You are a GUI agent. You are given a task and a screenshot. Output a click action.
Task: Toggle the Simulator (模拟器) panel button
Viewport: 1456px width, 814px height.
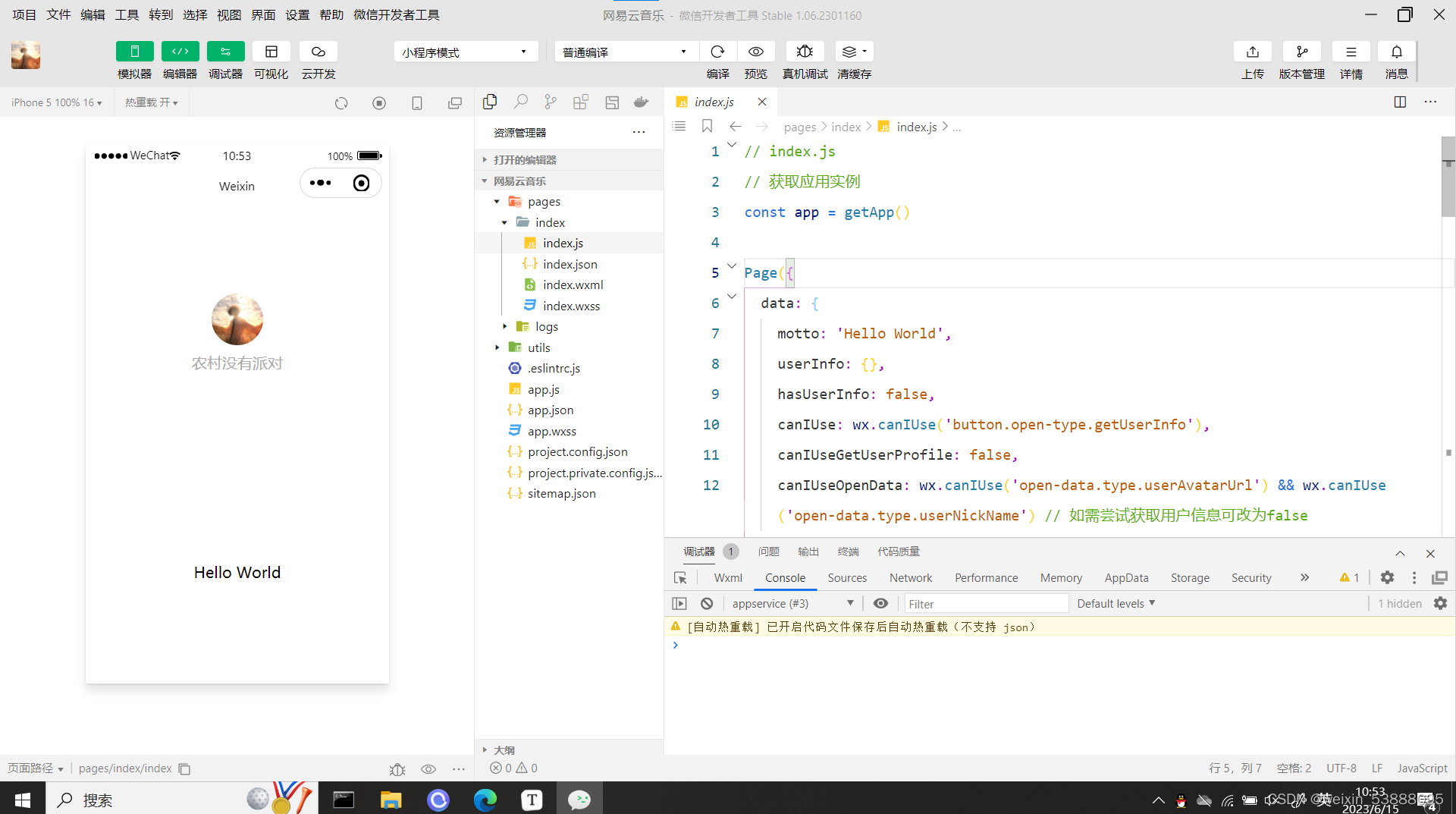tap(134, 52)
